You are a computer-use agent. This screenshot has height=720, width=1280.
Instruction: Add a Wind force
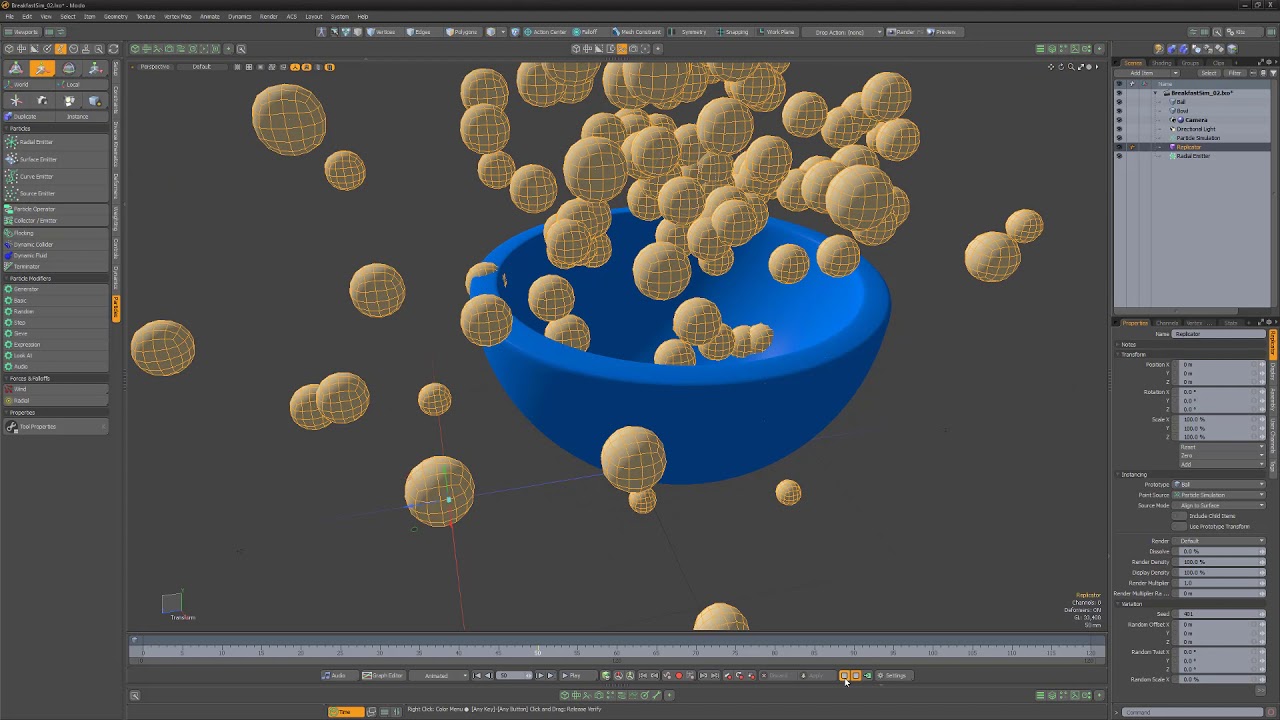[x=55, y=389]
